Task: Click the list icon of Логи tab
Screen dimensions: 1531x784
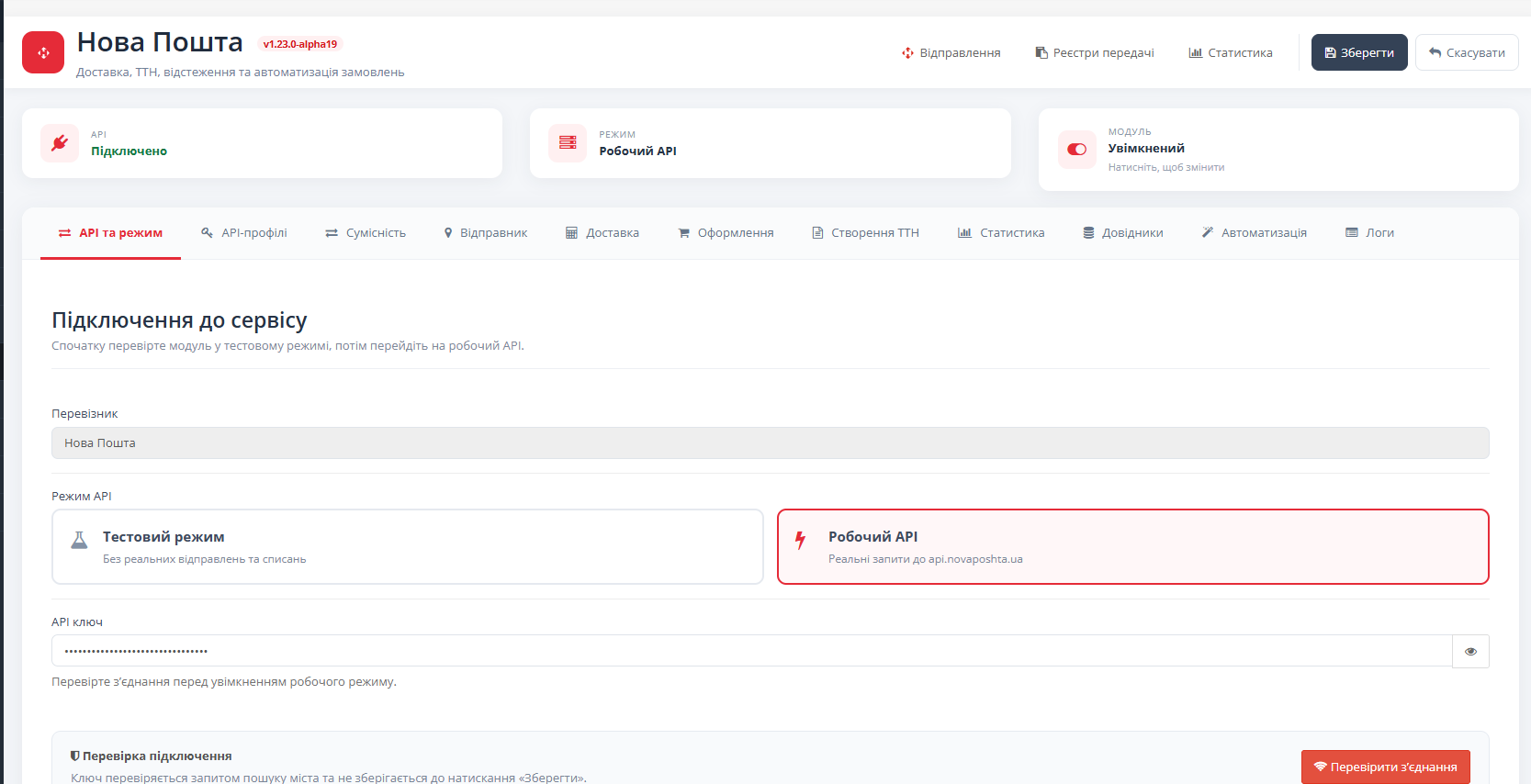Action: click(1352, 232)
